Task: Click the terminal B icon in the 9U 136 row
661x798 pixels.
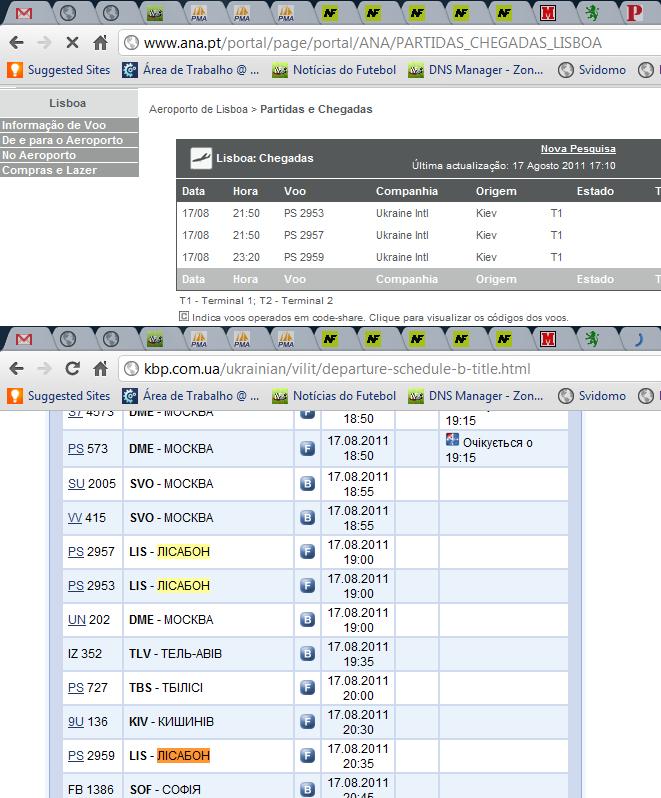Action: (308, 722)
